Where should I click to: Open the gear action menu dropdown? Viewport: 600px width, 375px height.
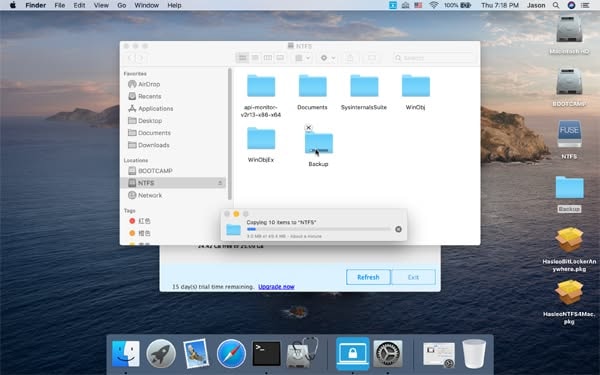click(328, 58)
